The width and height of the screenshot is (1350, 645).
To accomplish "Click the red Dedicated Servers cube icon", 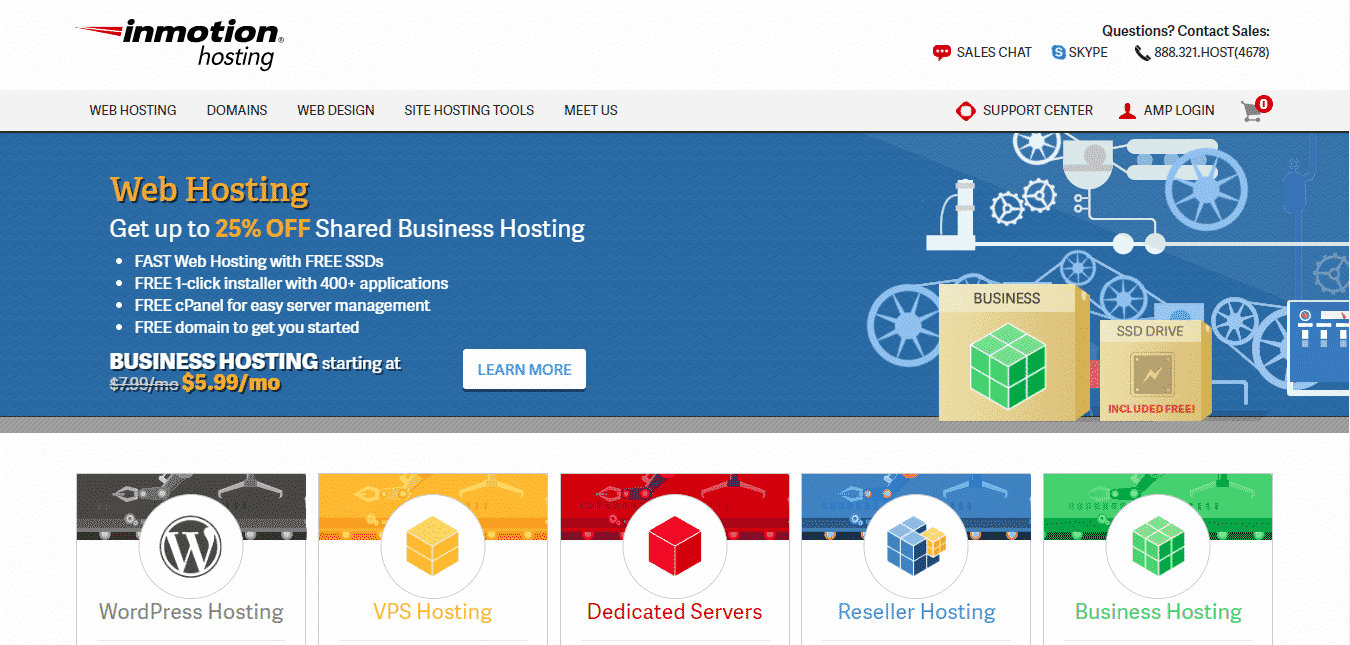I will click(x=675, y=547).
